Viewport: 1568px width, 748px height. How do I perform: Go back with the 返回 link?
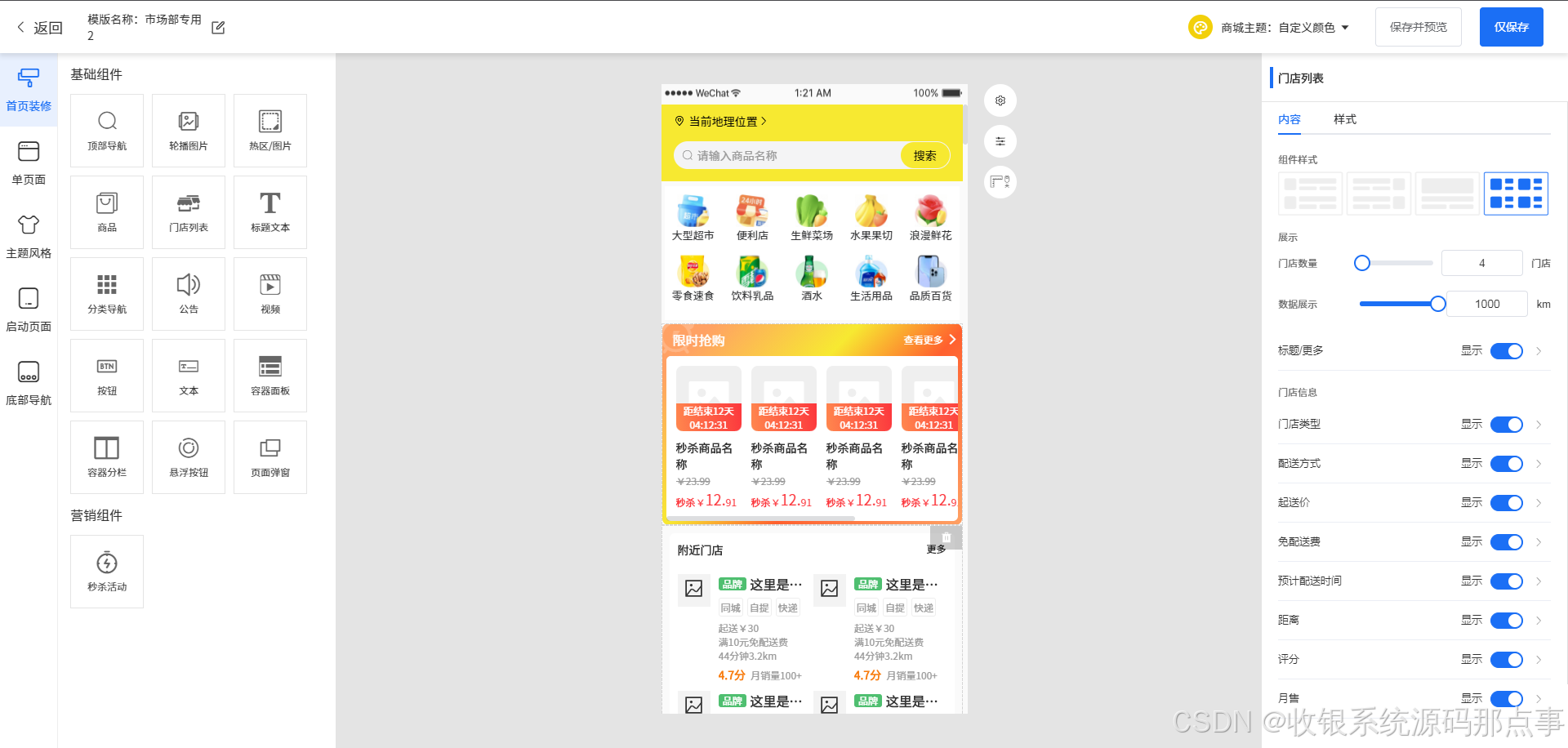coord(40,28)
